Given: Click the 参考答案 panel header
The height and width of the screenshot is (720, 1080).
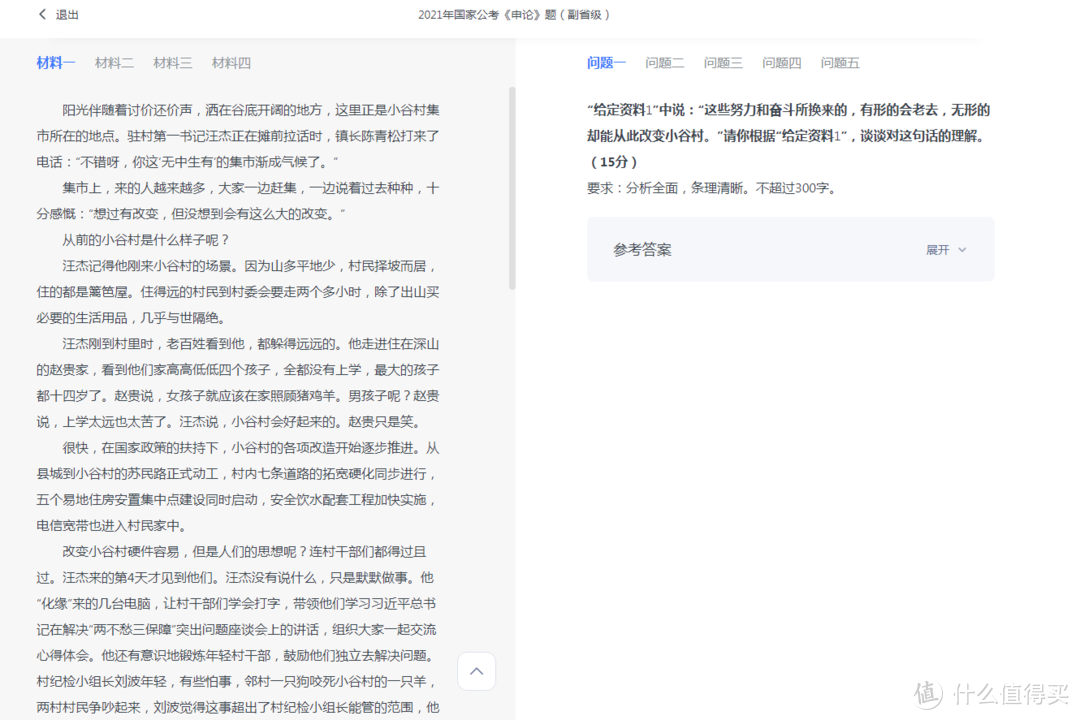Looking at the screenshot, I should click(644, 249).
